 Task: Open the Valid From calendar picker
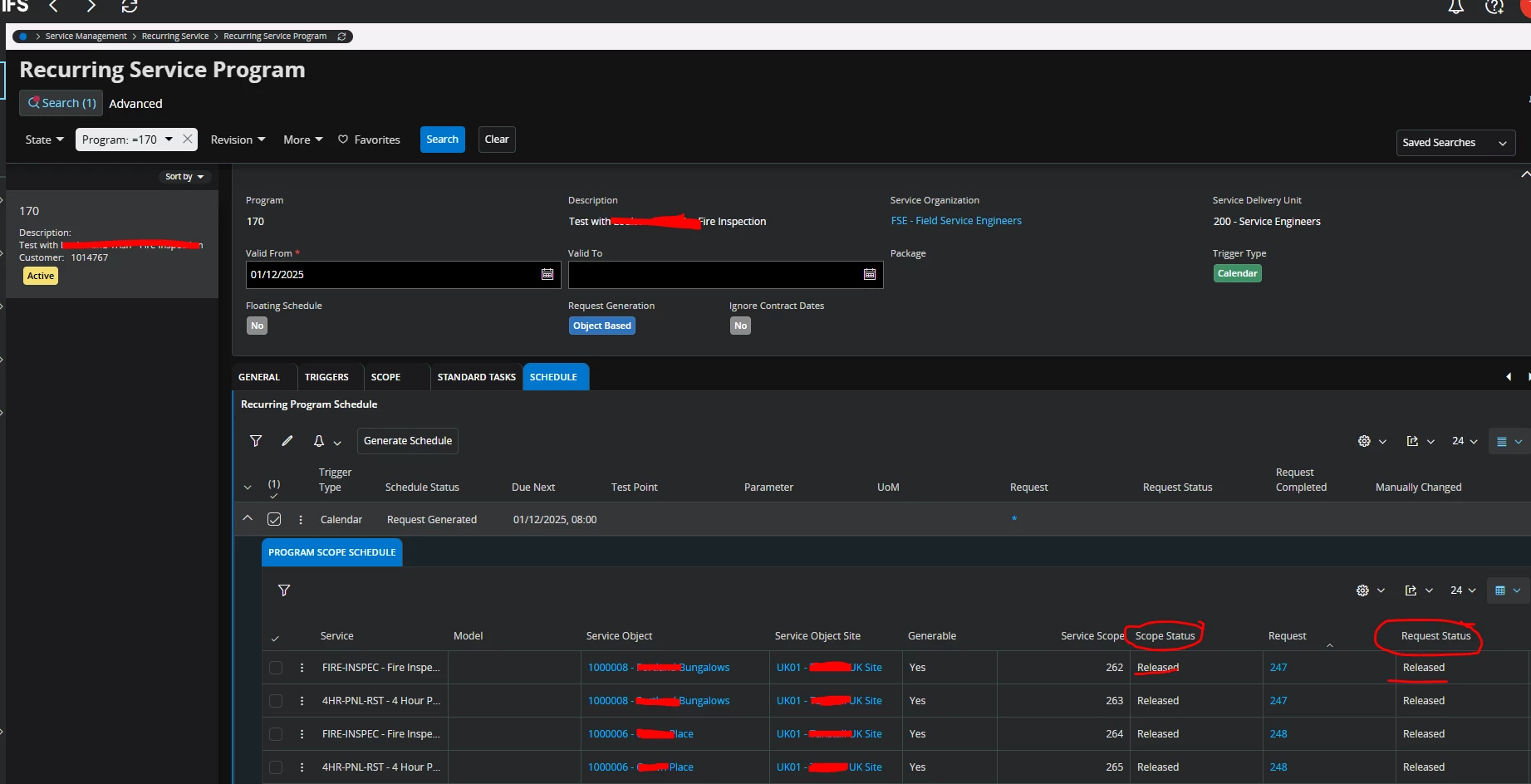(547, 275)
